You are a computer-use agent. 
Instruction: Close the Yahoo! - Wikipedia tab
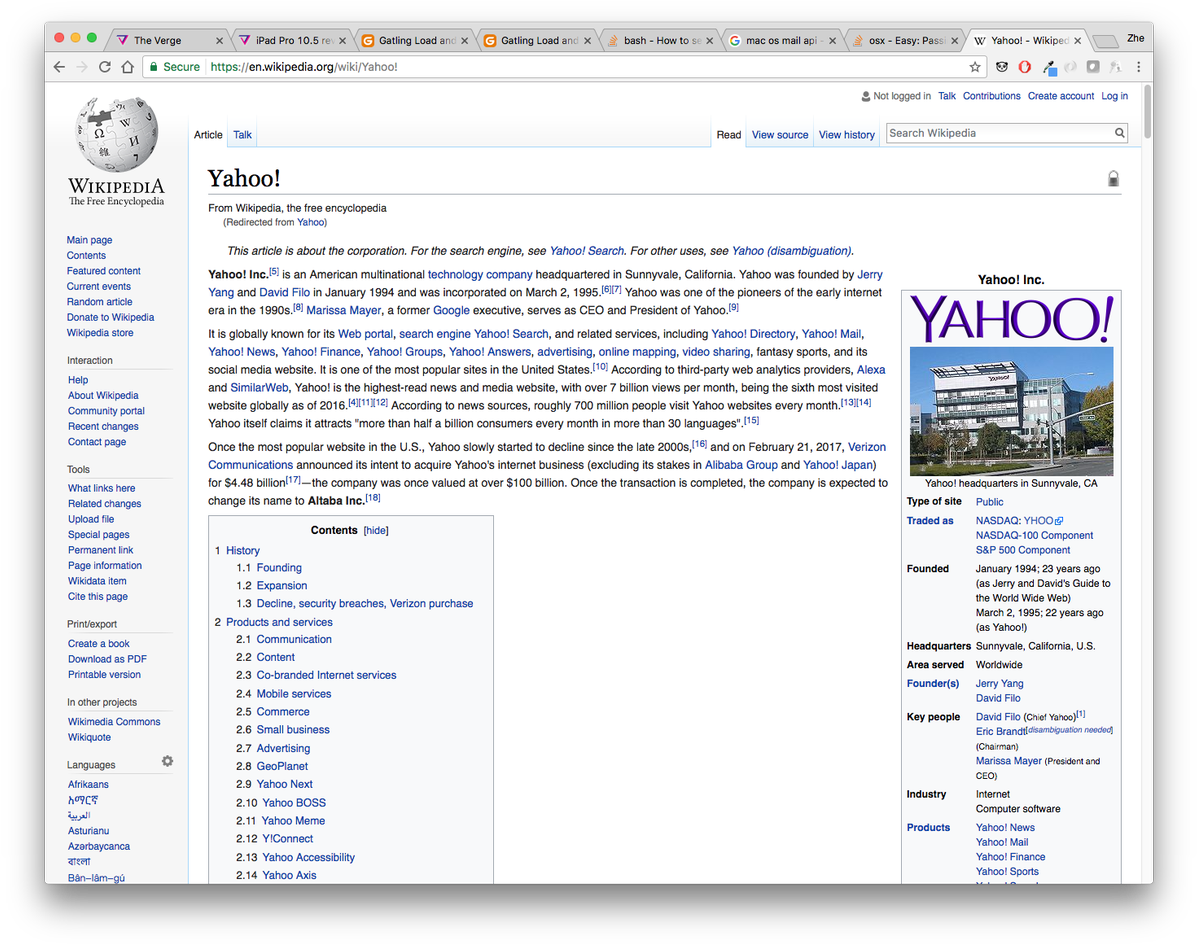tap(1077, 40)
